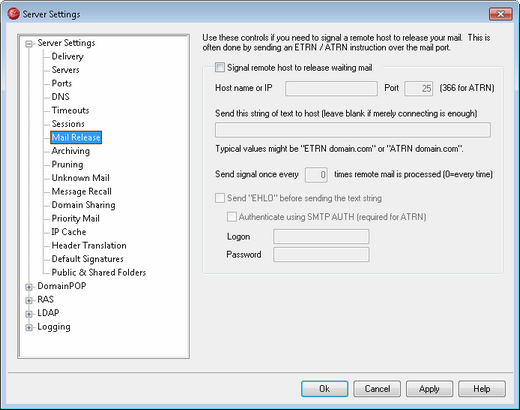
Task: Toggle Send "EHLO" before sending text string
Action: click(x=220, y=198)
